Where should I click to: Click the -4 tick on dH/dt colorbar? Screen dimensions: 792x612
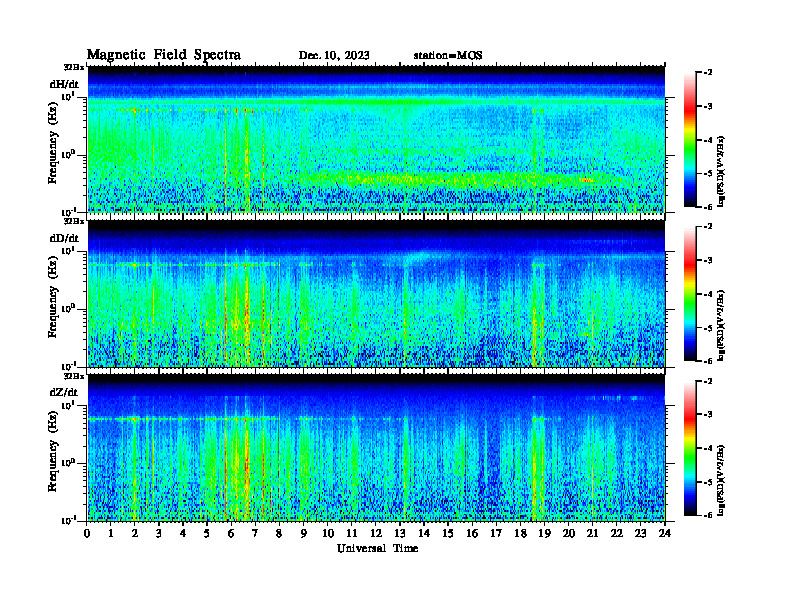(x=708, y=140)
